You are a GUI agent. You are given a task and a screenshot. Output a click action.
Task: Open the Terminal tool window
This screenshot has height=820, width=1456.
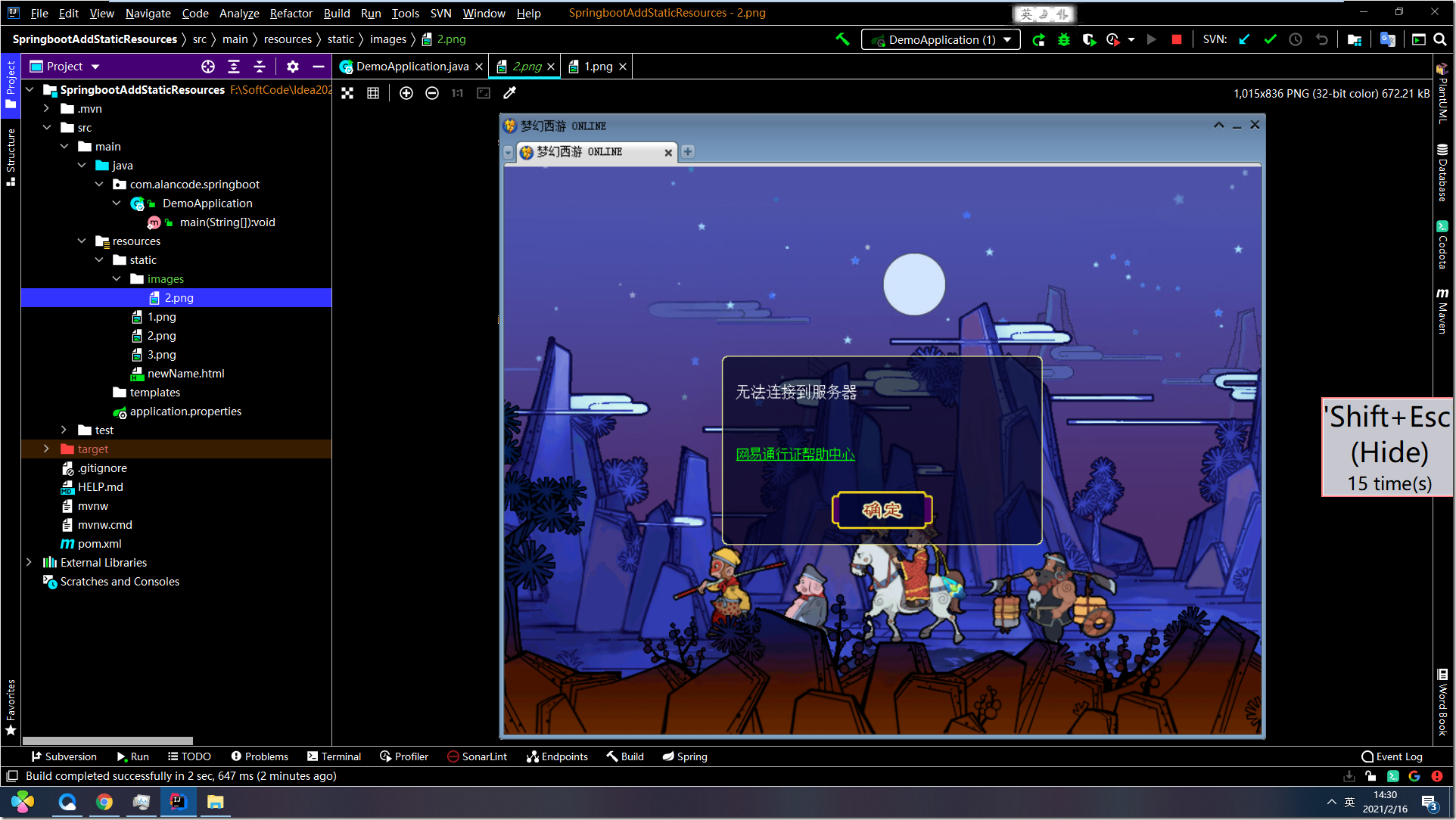click(x=334, y=756)
